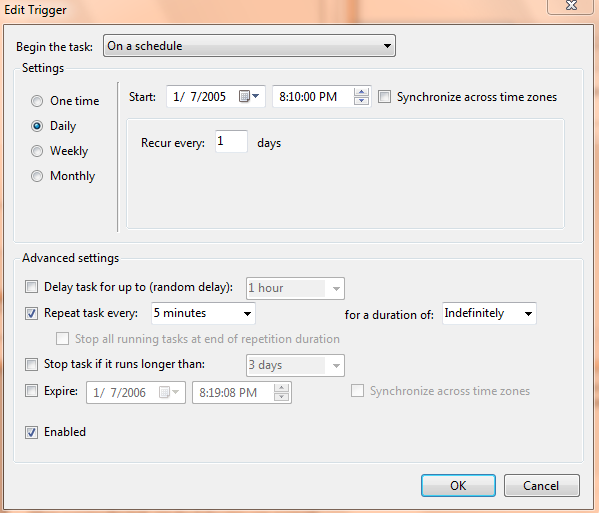Open the Begin the task dropdown
This screenshot has height=513, width=599.
tap(249, 46)
